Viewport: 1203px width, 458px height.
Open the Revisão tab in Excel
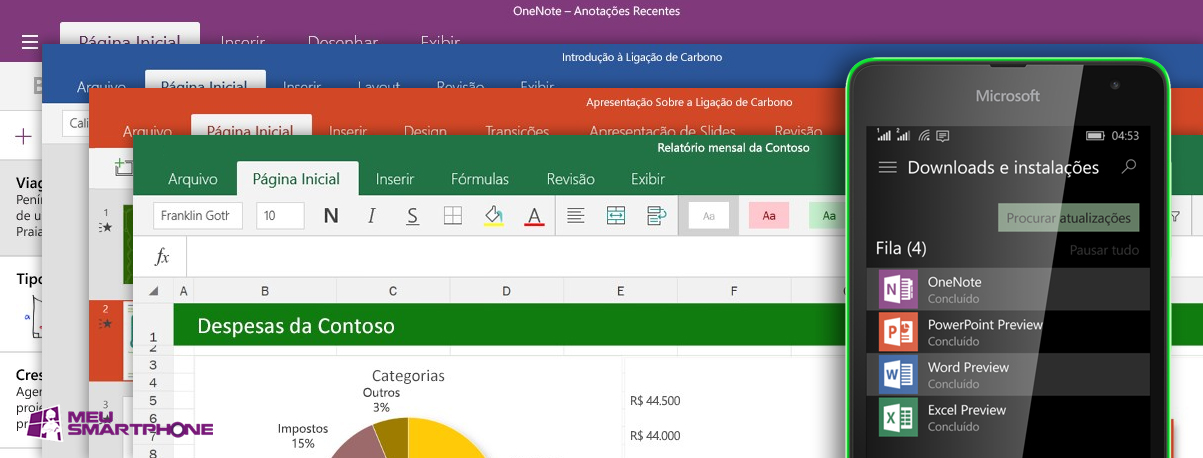coord(570,179)
